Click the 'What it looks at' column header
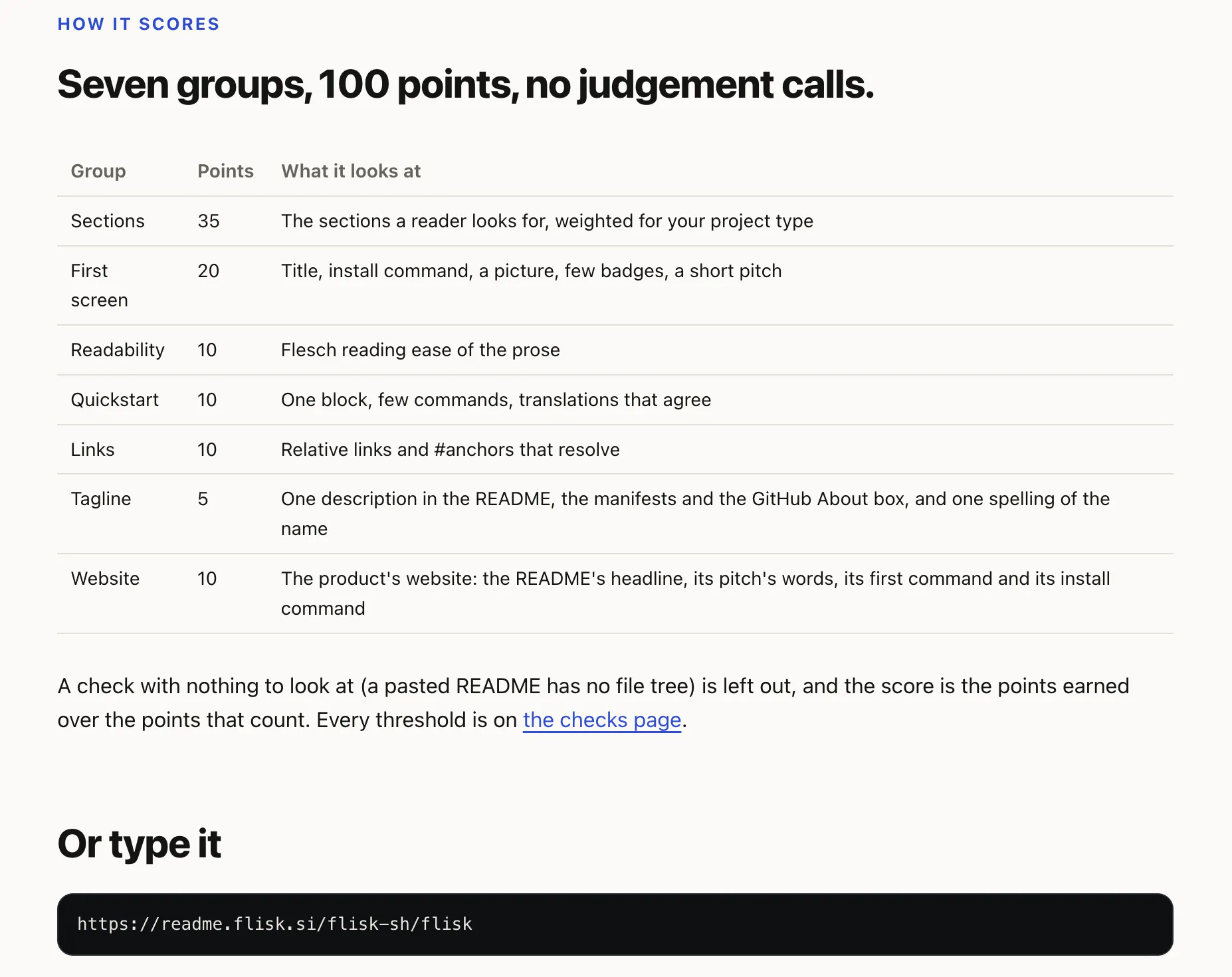Viewport: 1232px width, 977px height. pyautogui.click(x=351, y=171)
